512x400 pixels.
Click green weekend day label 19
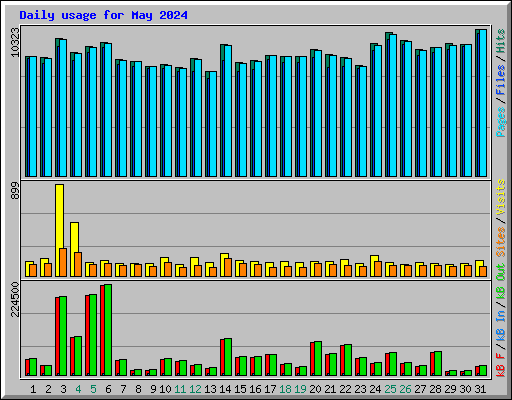[x=300, y=389]
